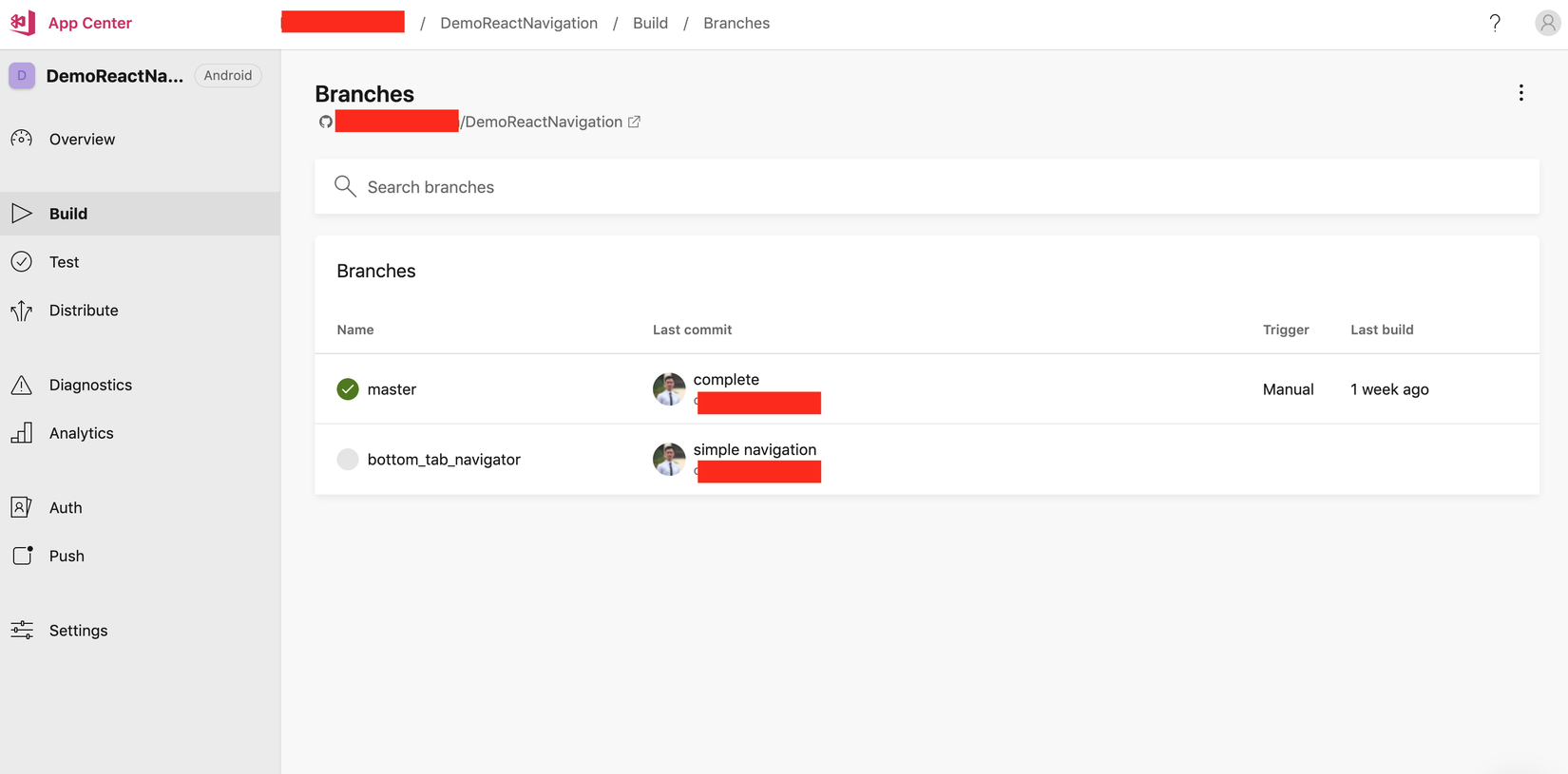The width and height of the screenshot is (1568, 774).
Task: Open the three-dot more options menu
Action: point(1520,93)
